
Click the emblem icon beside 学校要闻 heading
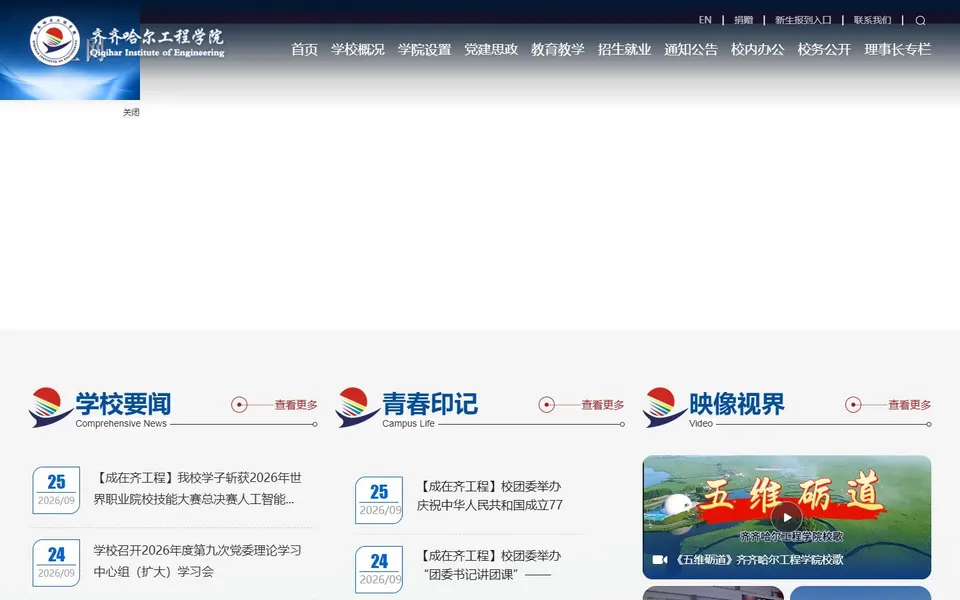click(x=50, y=407)
